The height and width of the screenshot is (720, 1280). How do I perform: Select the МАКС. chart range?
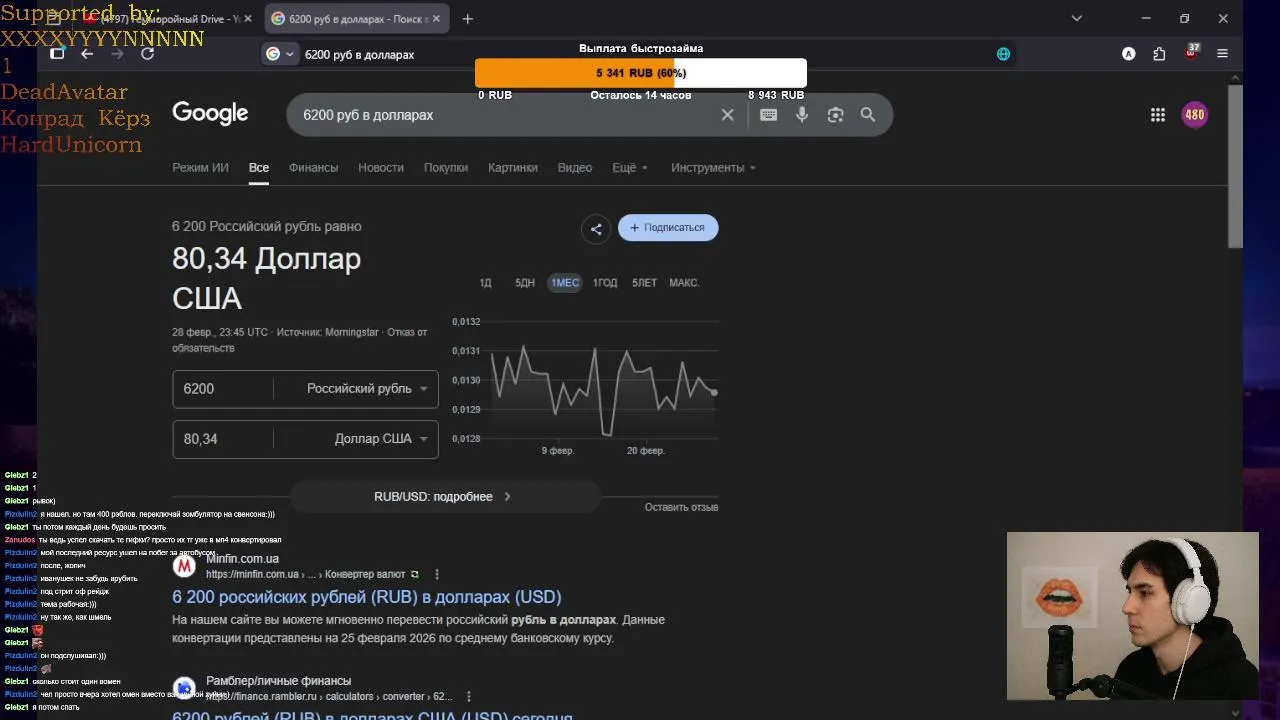[x=684, y=283]
